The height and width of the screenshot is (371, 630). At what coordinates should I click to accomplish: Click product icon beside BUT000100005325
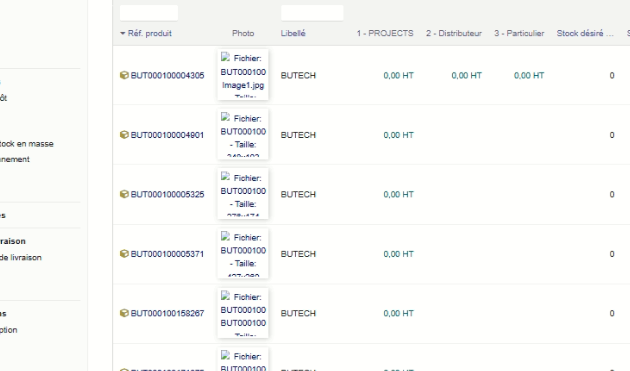pos(124,194)
